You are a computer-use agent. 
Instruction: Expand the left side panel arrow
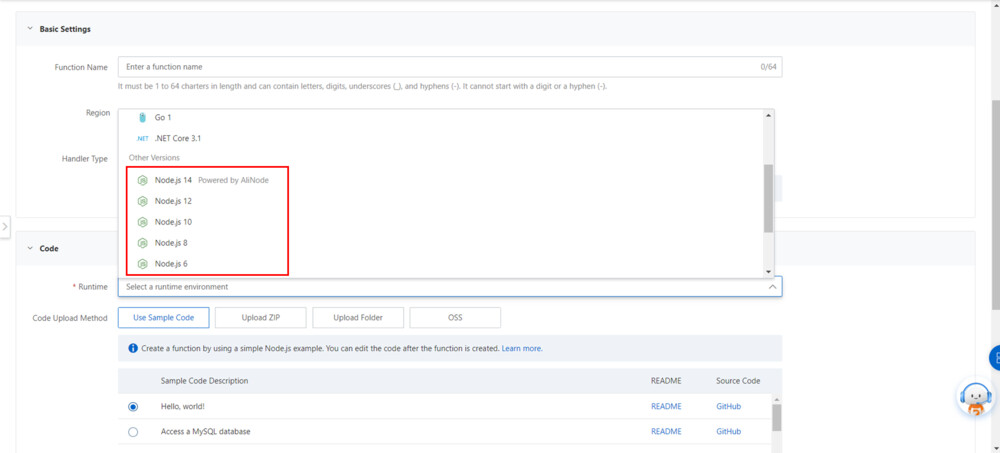[5, 227]
